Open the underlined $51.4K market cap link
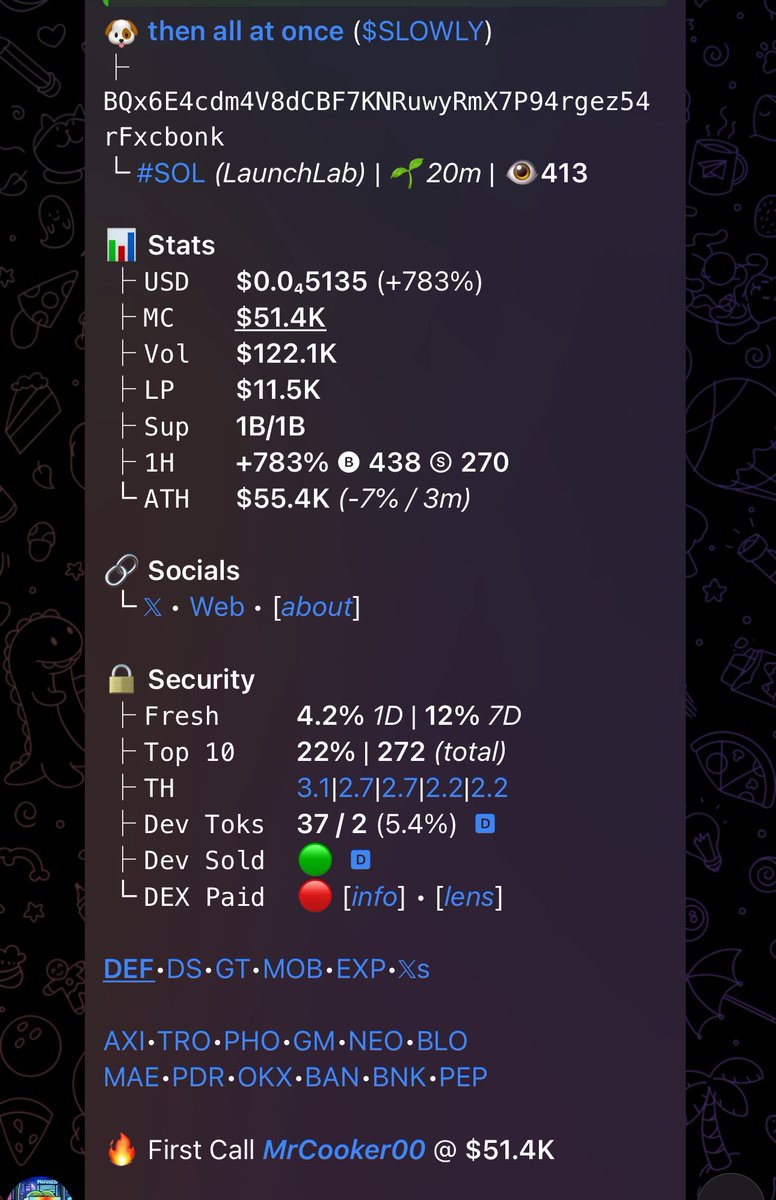Viewport: 776px width, 1200px height. pyautogui.click(x=281, y=318)
